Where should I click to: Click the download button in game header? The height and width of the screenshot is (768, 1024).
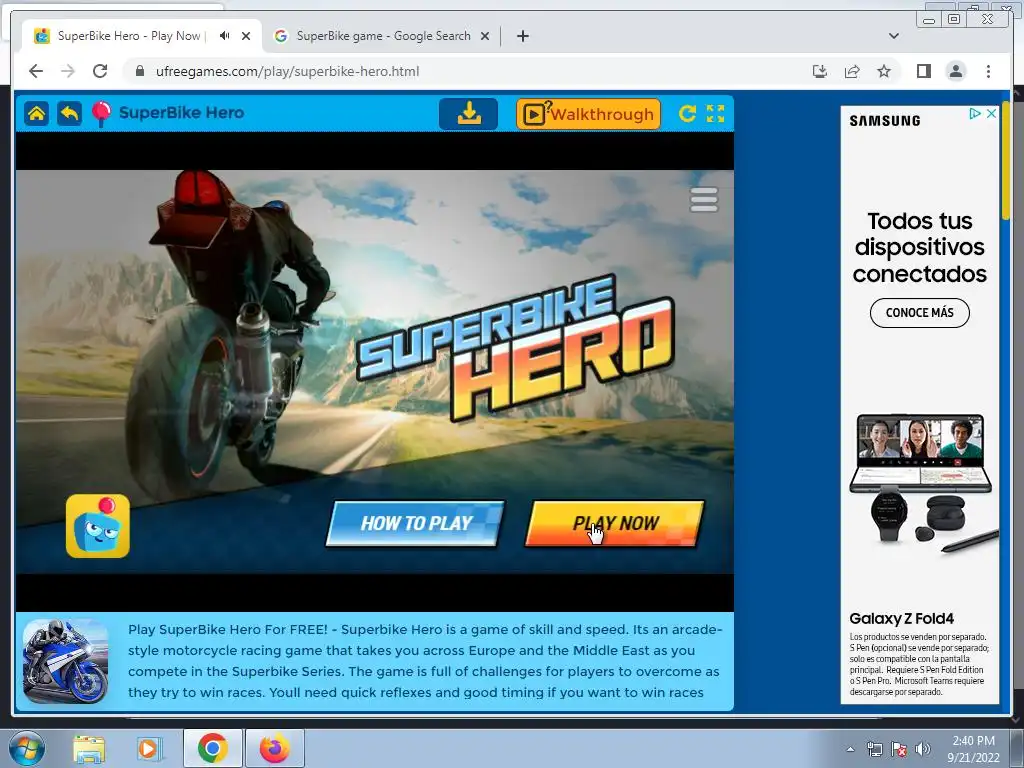468,114
